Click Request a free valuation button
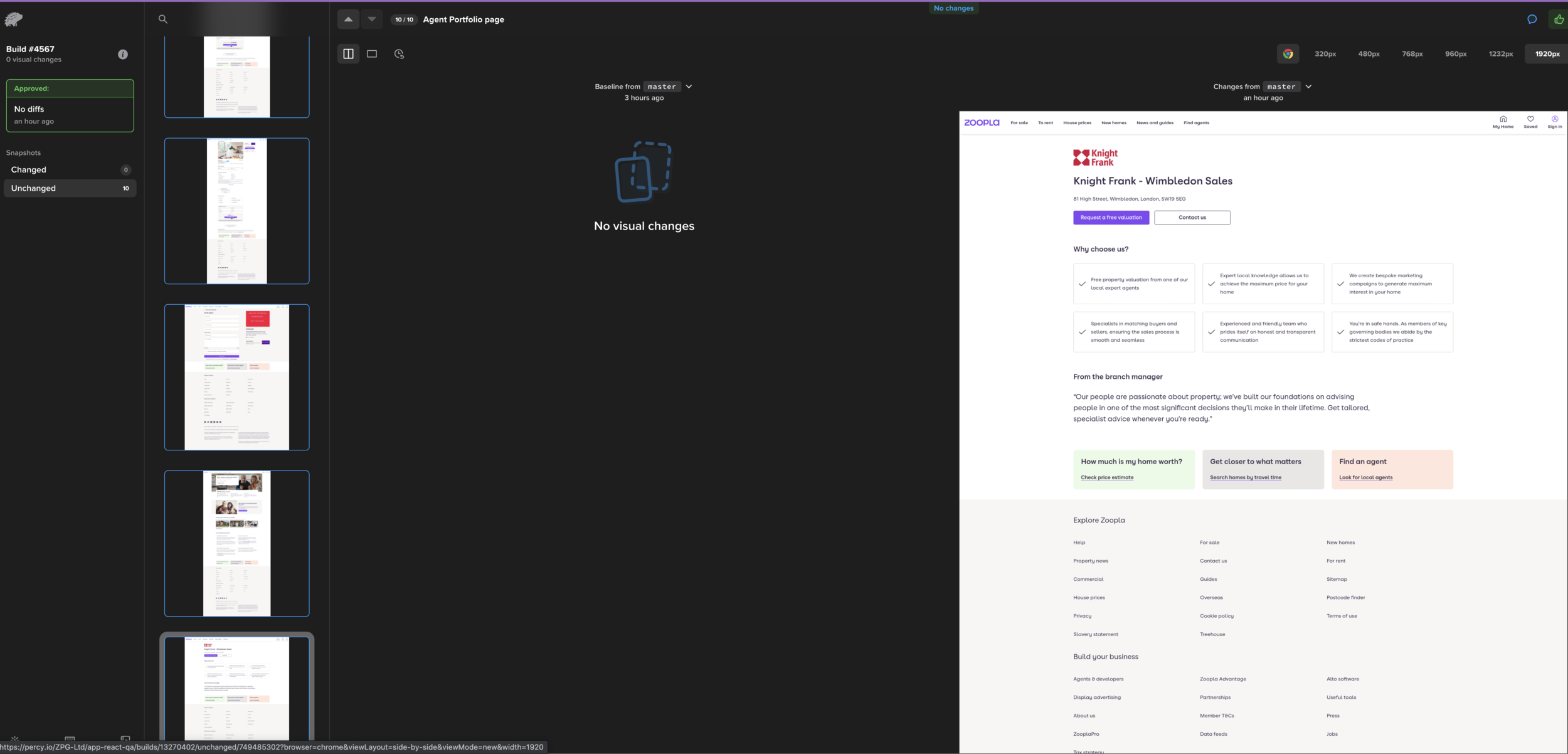Viewport: 1568px width, 754px height. [x=1111, y=218]
